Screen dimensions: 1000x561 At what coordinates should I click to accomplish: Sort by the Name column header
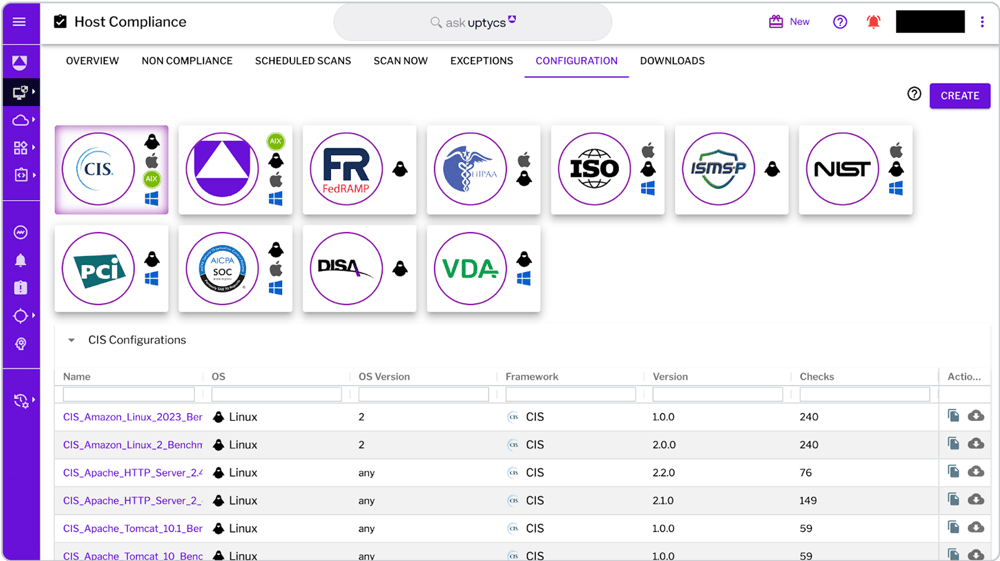pyautogui.click(x=77, y=377)
